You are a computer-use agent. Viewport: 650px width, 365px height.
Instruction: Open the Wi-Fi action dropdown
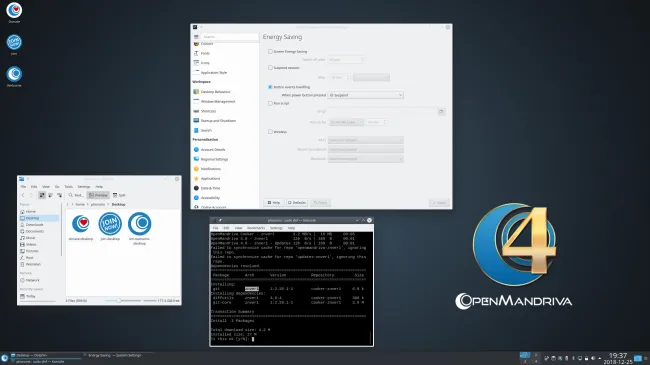click(366, 140)
